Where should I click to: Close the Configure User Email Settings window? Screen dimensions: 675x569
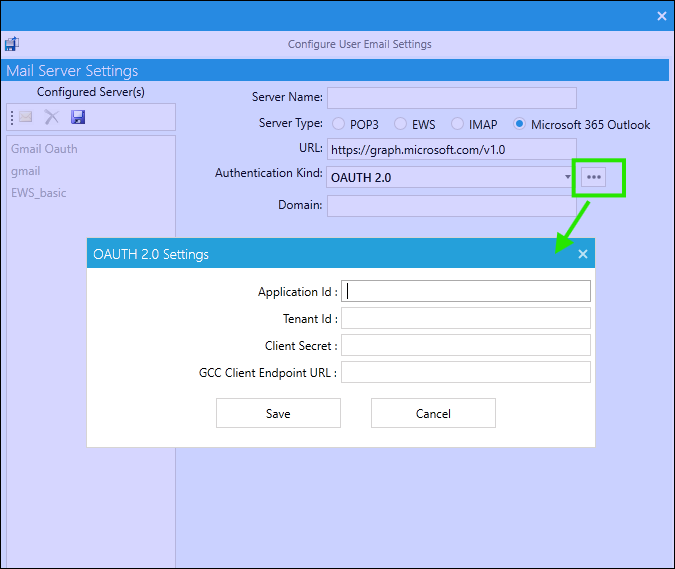(662, 16)
